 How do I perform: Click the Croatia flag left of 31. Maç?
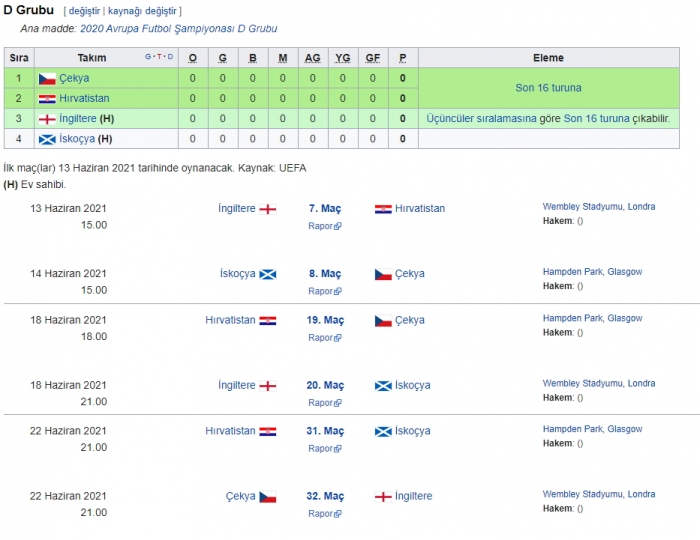[268, 432]
